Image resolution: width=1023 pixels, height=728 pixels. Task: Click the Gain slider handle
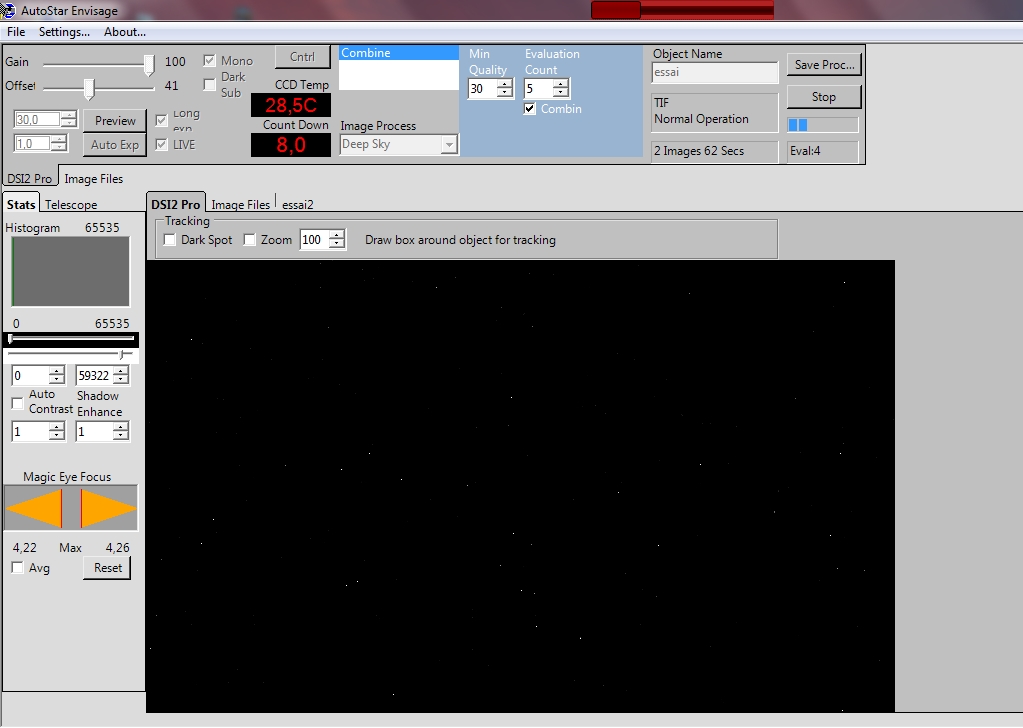pyautogui.click(x=149, y=64)
